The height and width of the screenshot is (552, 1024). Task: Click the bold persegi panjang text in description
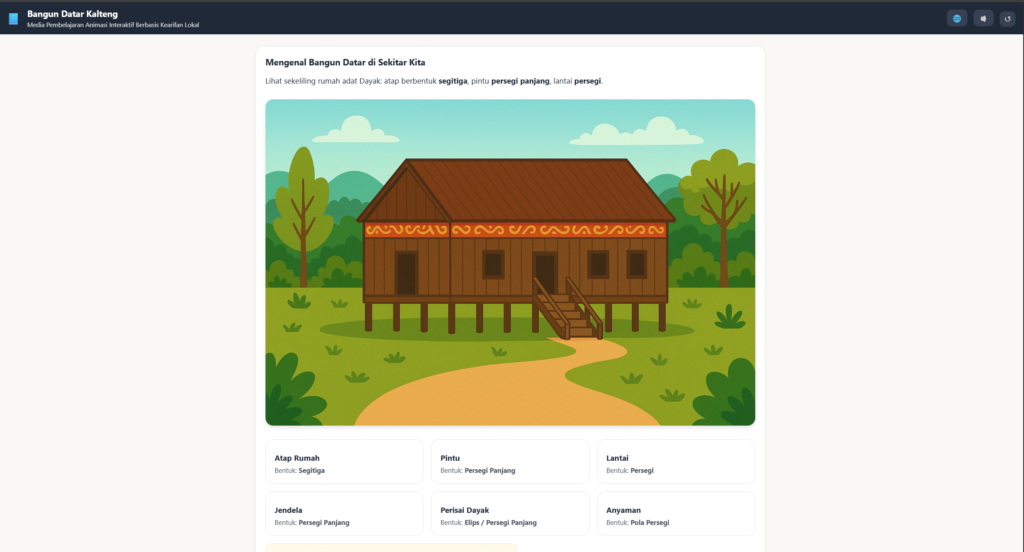coord(520,81)
